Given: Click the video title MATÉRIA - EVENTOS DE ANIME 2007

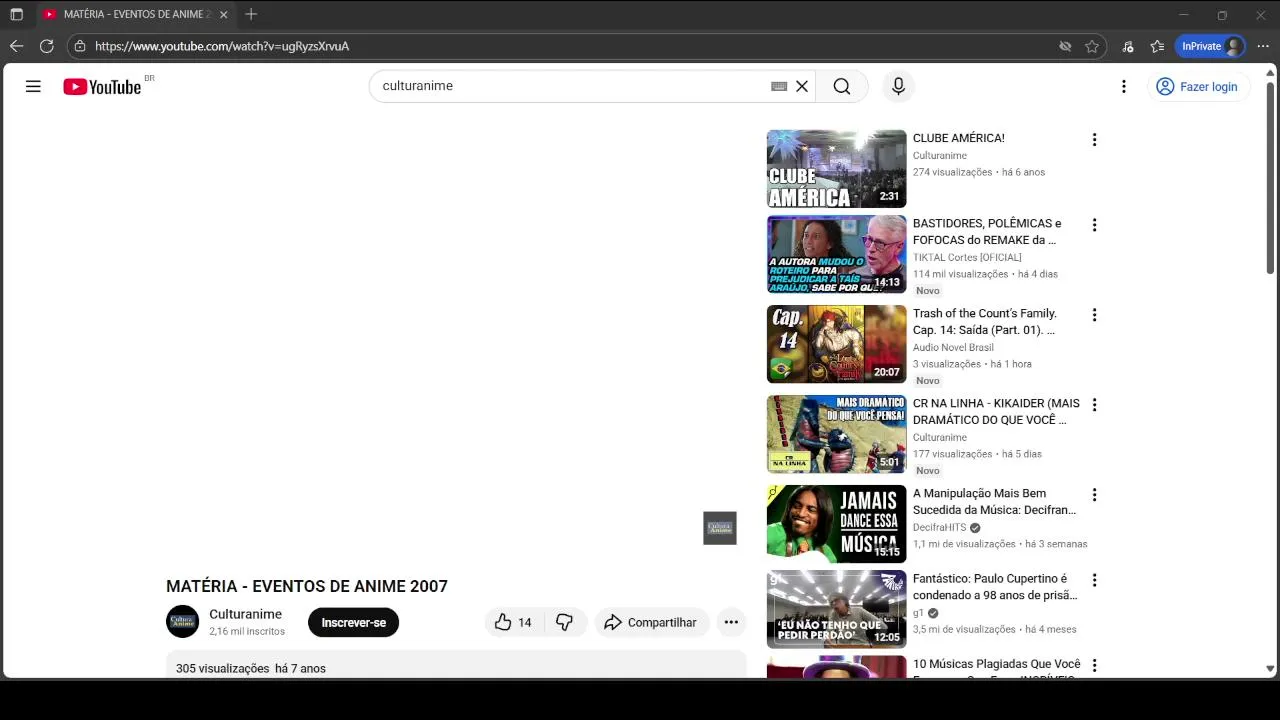Looking at the screenshot, I should coord(307,586).
